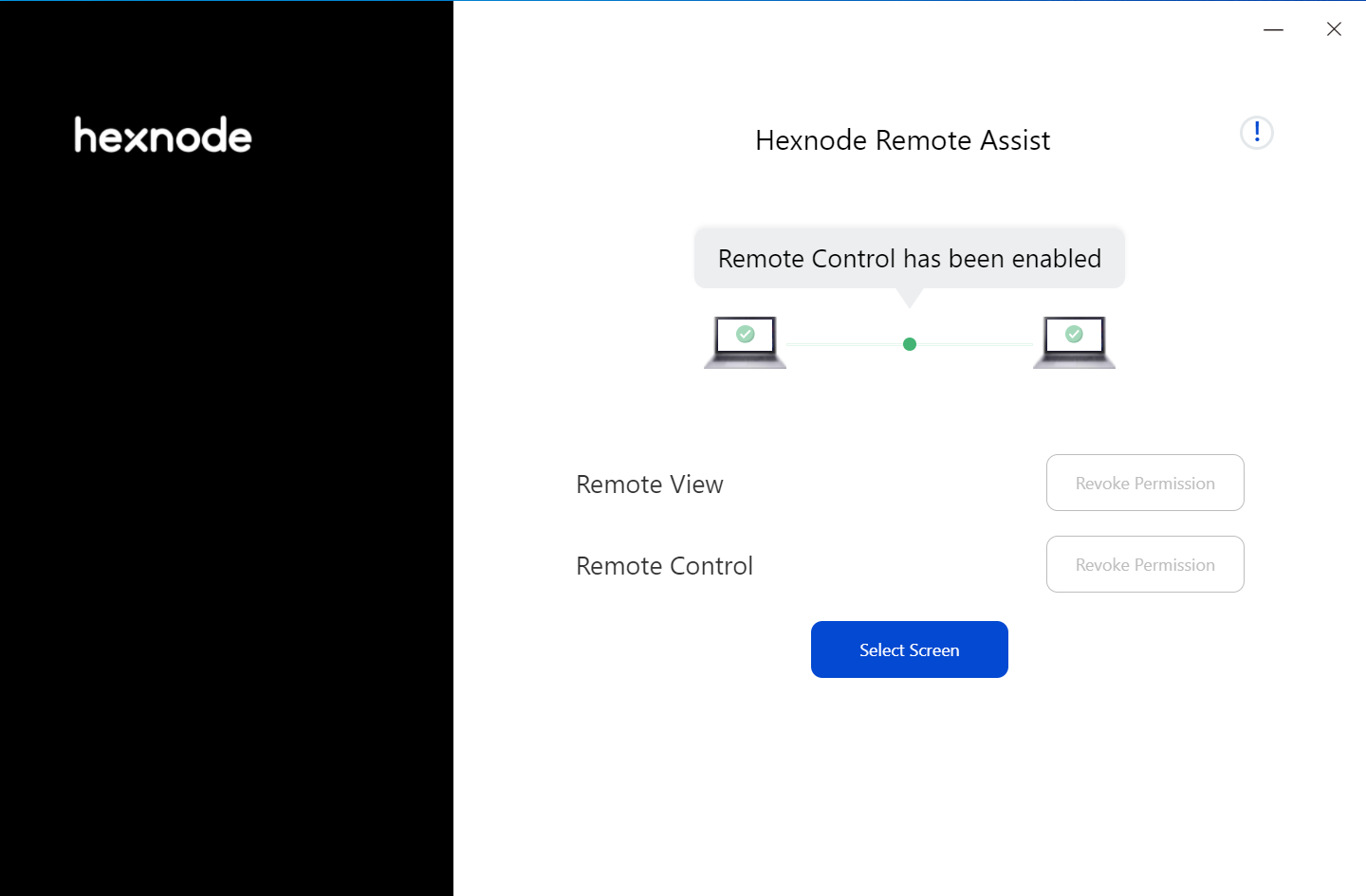Click the 'Hexnode Remote Assist' title text
This screenshot has width=1366, height=896.
point(903,140)
